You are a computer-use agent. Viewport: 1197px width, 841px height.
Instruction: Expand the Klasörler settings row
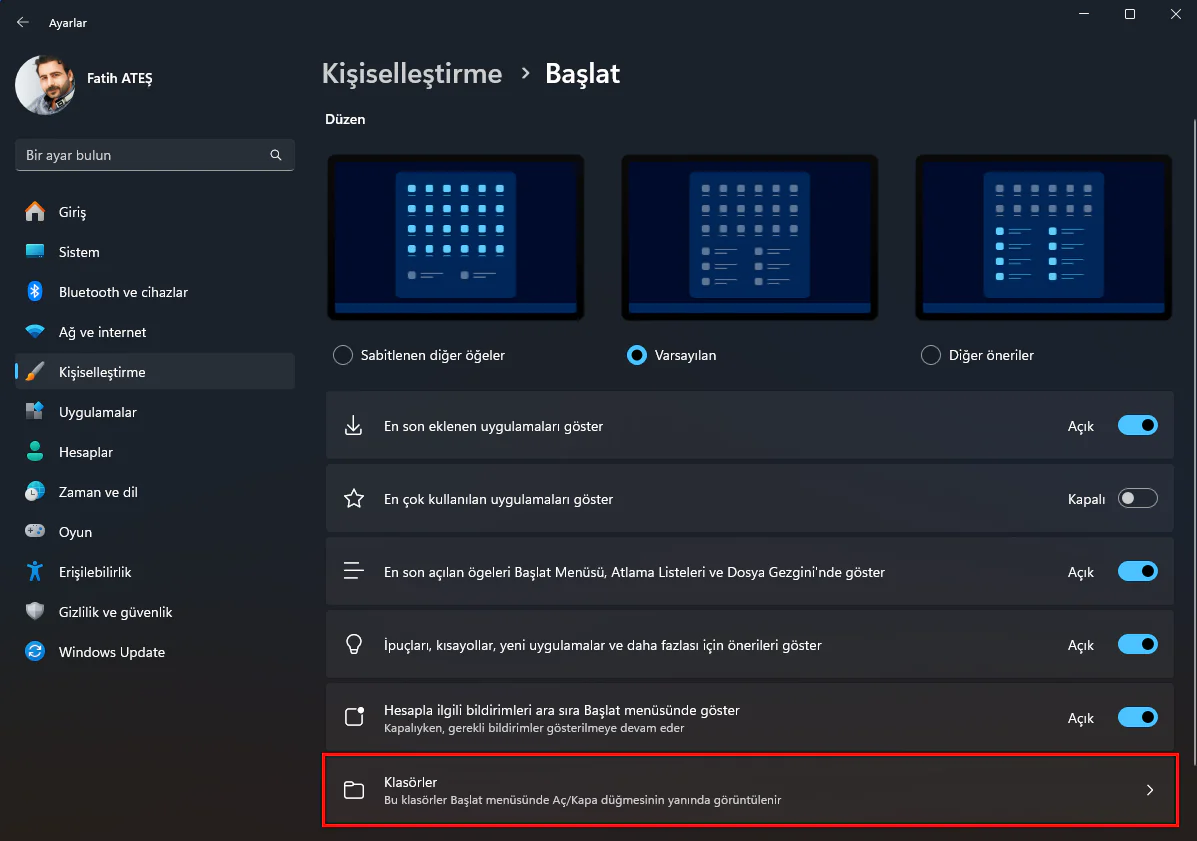1149,790
